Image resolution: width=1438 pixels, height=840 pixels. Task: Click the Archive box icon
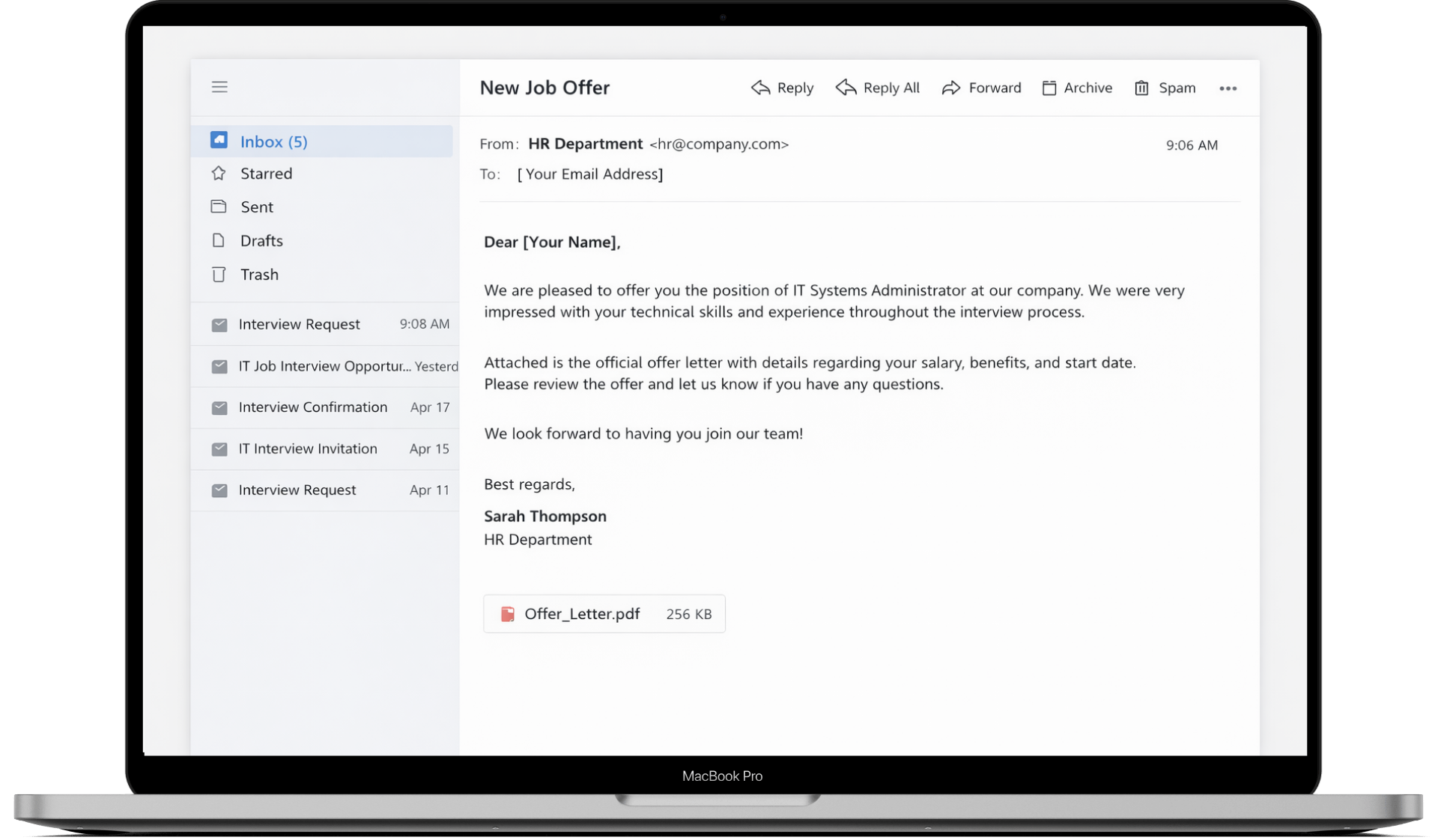pos(1049,88)
